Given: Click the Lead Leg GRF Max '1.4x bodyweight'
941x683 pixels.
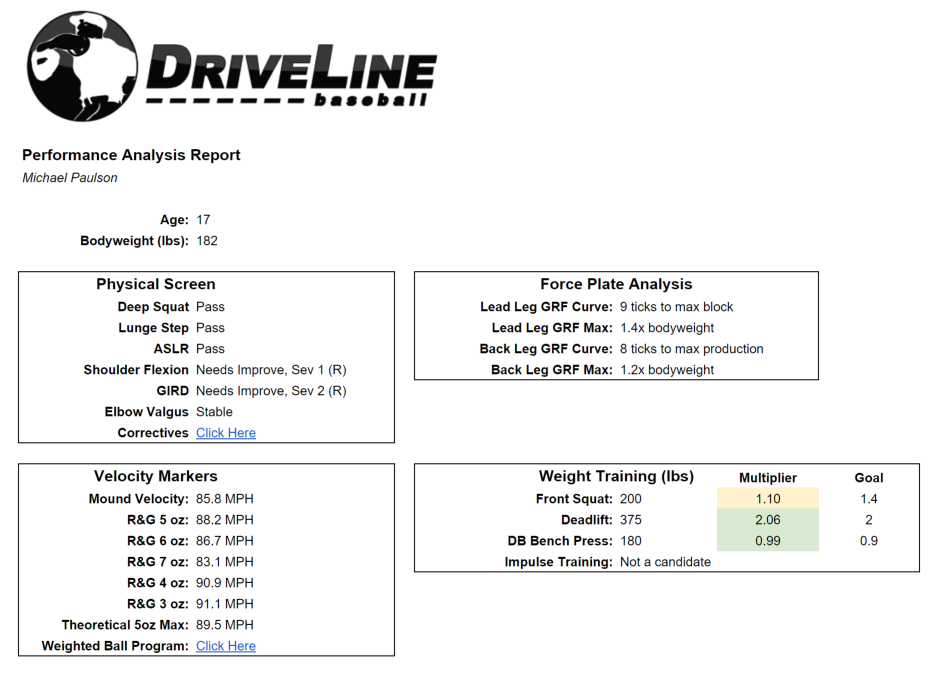Looking at the screenshot, I should pos(667,328).
